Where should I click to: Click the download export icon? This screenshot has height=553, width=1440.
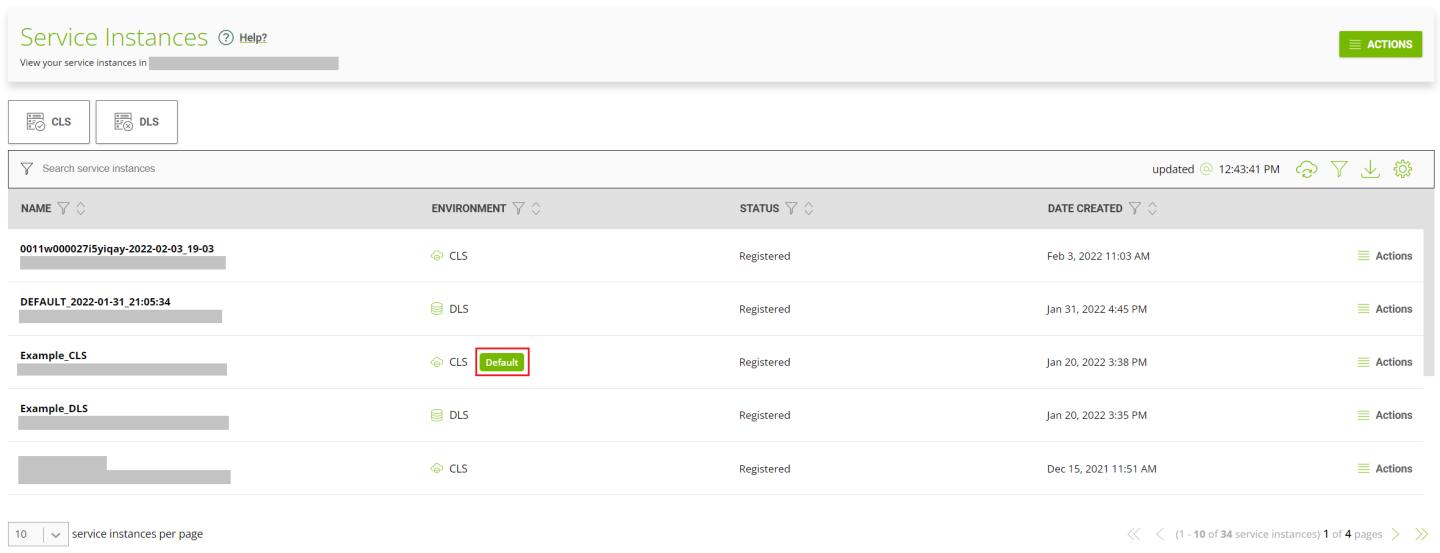(1370, 169)
